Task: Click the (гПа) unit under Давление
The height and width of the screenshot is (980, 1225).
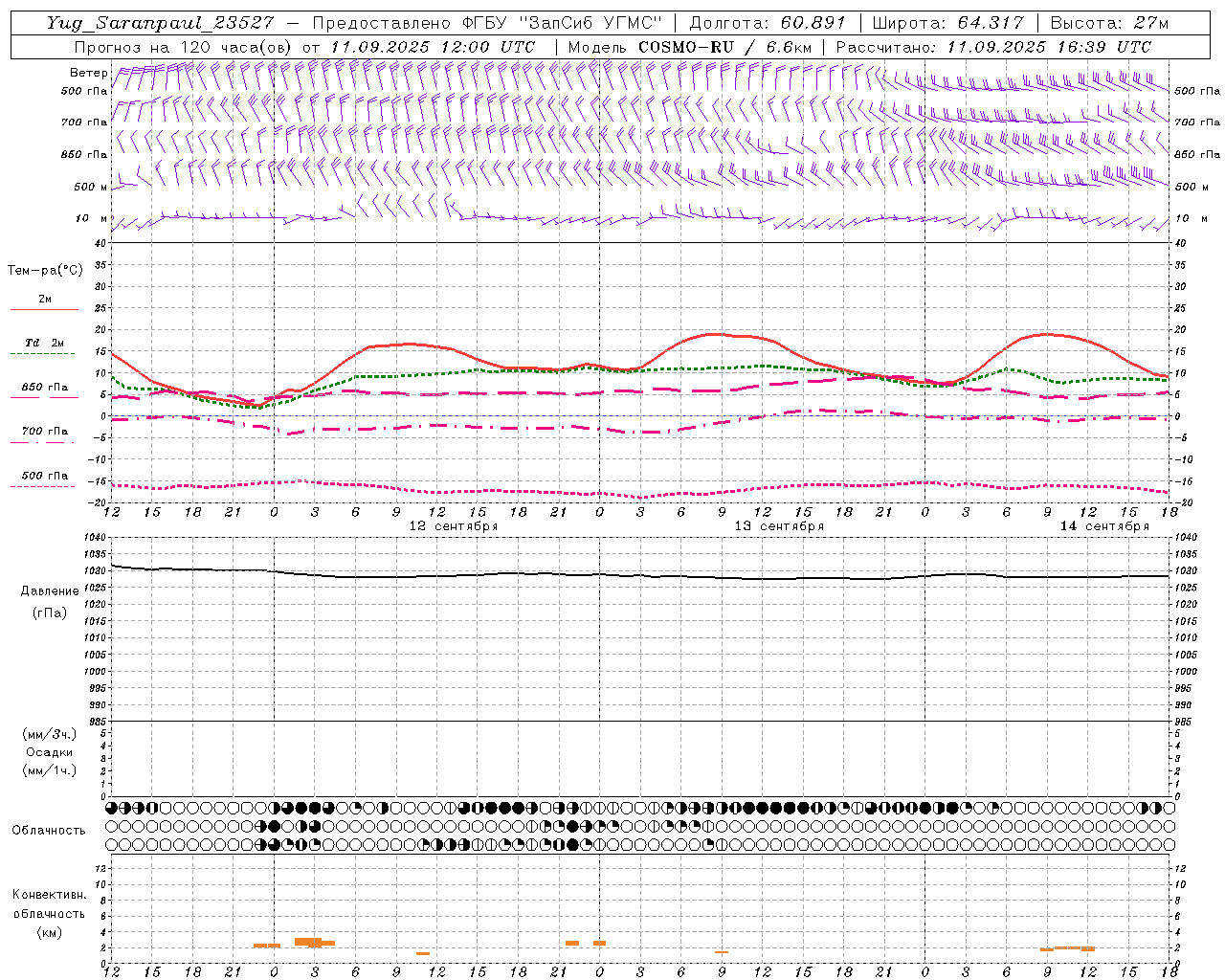Action: [50, 612]
